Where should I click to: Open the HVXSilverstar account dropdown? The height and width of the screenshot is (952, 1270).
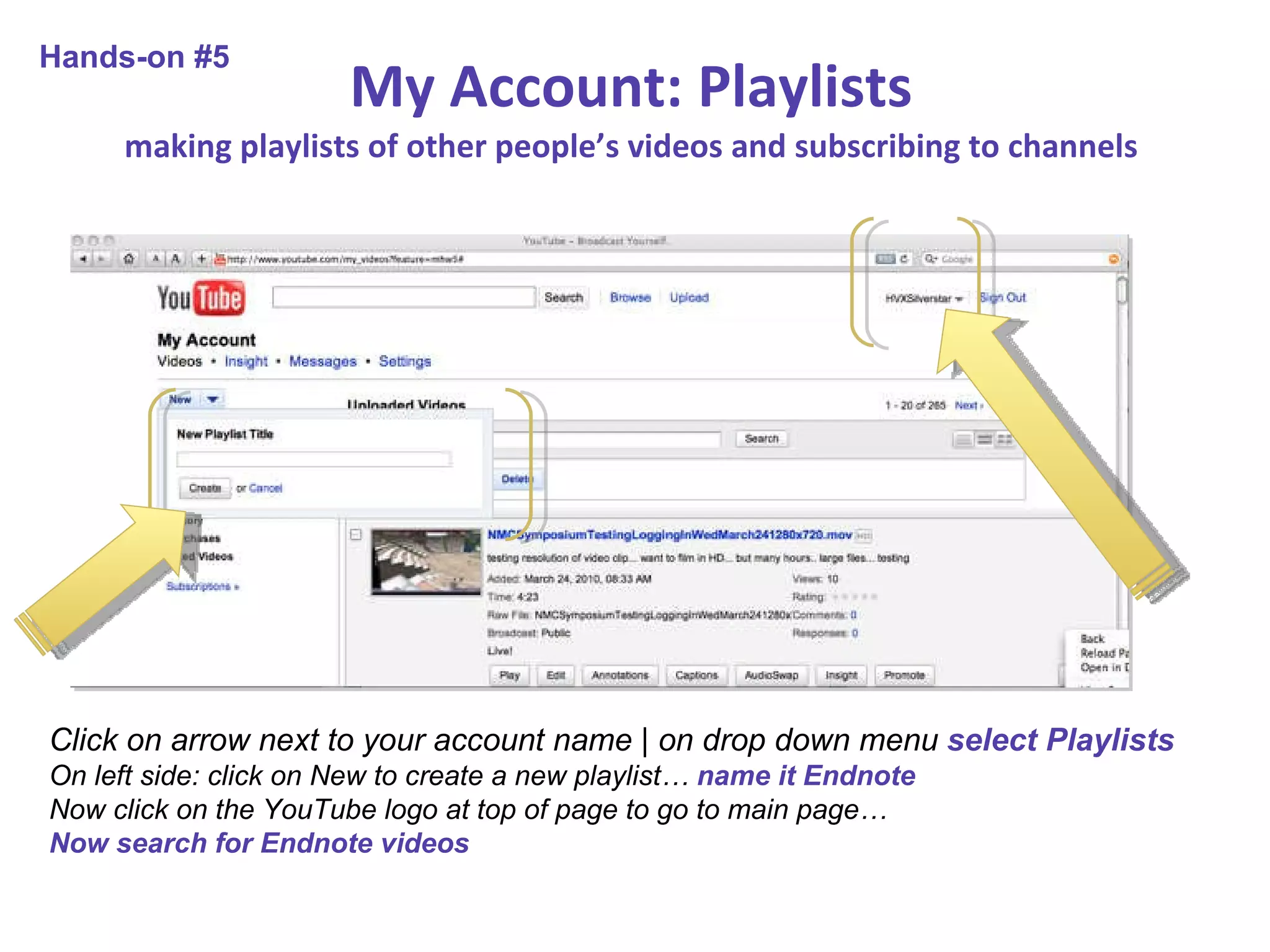923,299
